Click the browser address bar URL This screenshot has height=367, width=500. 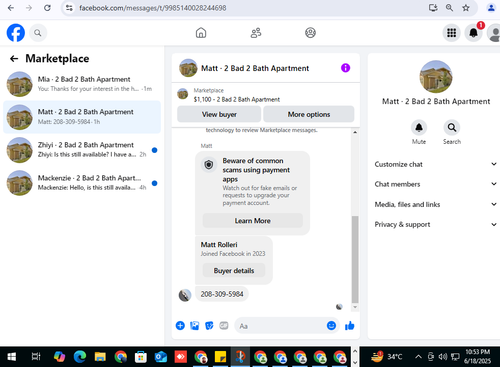tap(153, 8)
